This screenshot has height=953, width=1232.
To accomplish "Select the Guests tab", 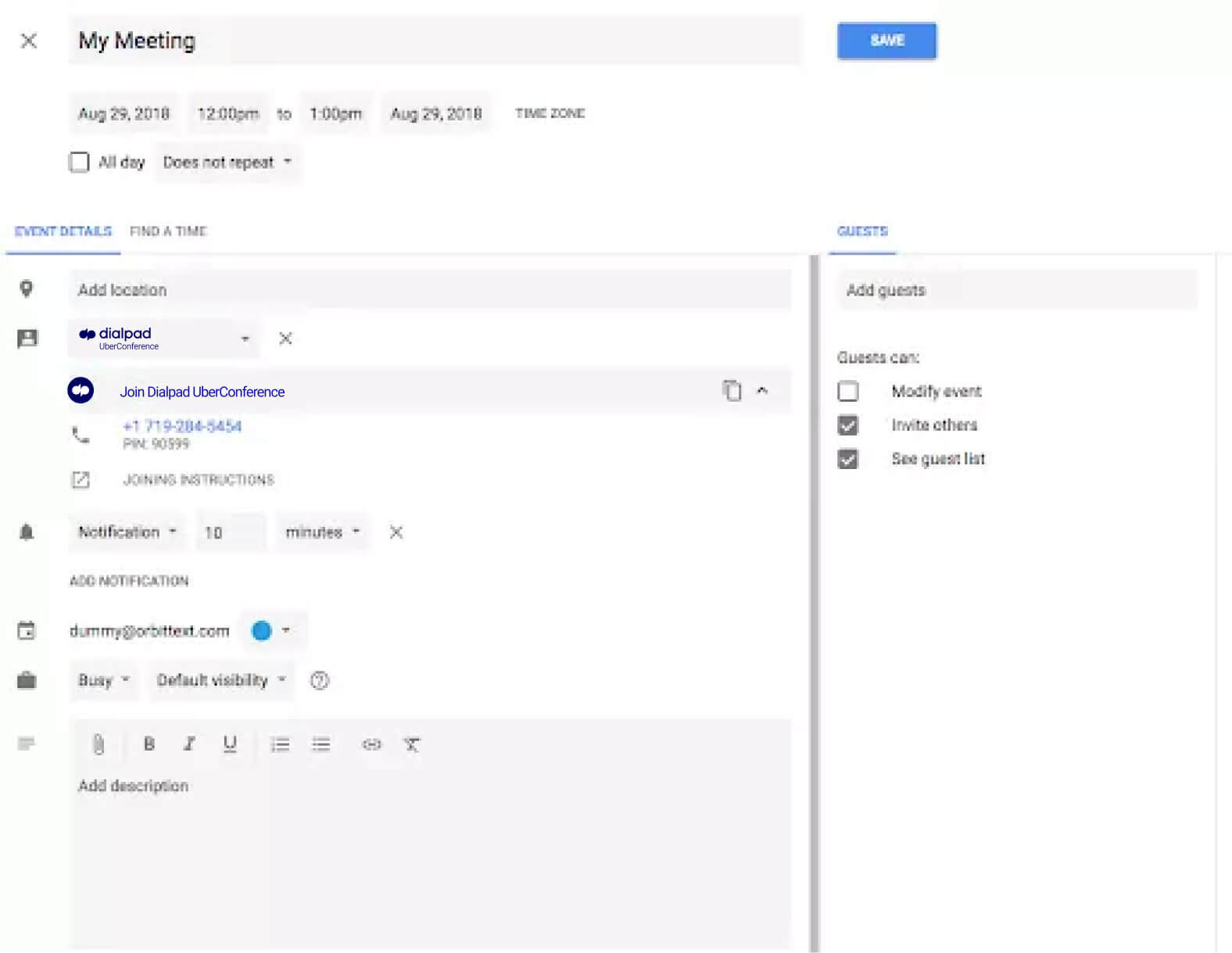I will (862, 231).
